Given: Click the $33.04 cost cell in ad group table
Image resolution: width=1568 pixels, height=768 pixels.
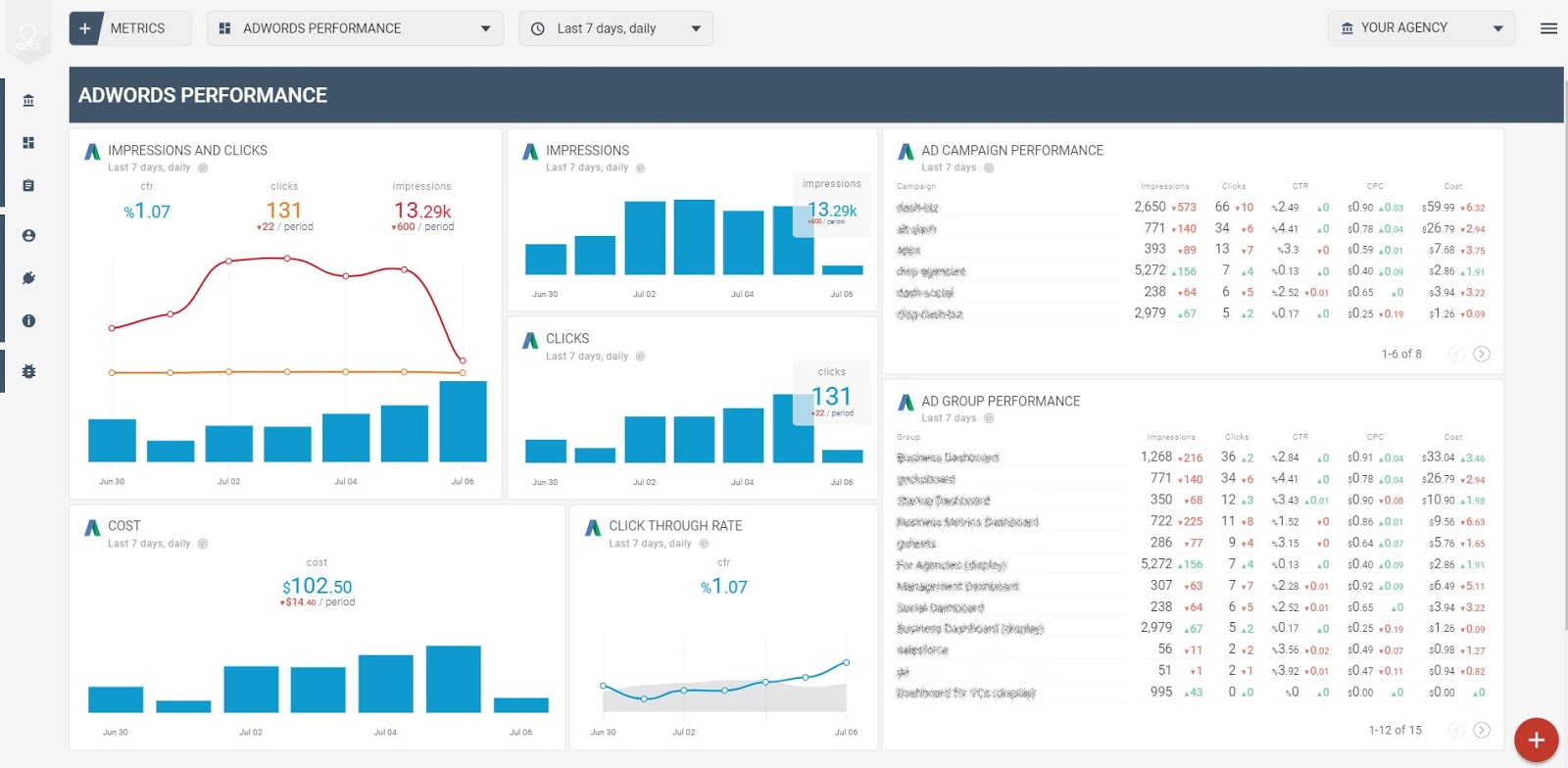Looking at the screenshot, I should (x=1439, y=456).
